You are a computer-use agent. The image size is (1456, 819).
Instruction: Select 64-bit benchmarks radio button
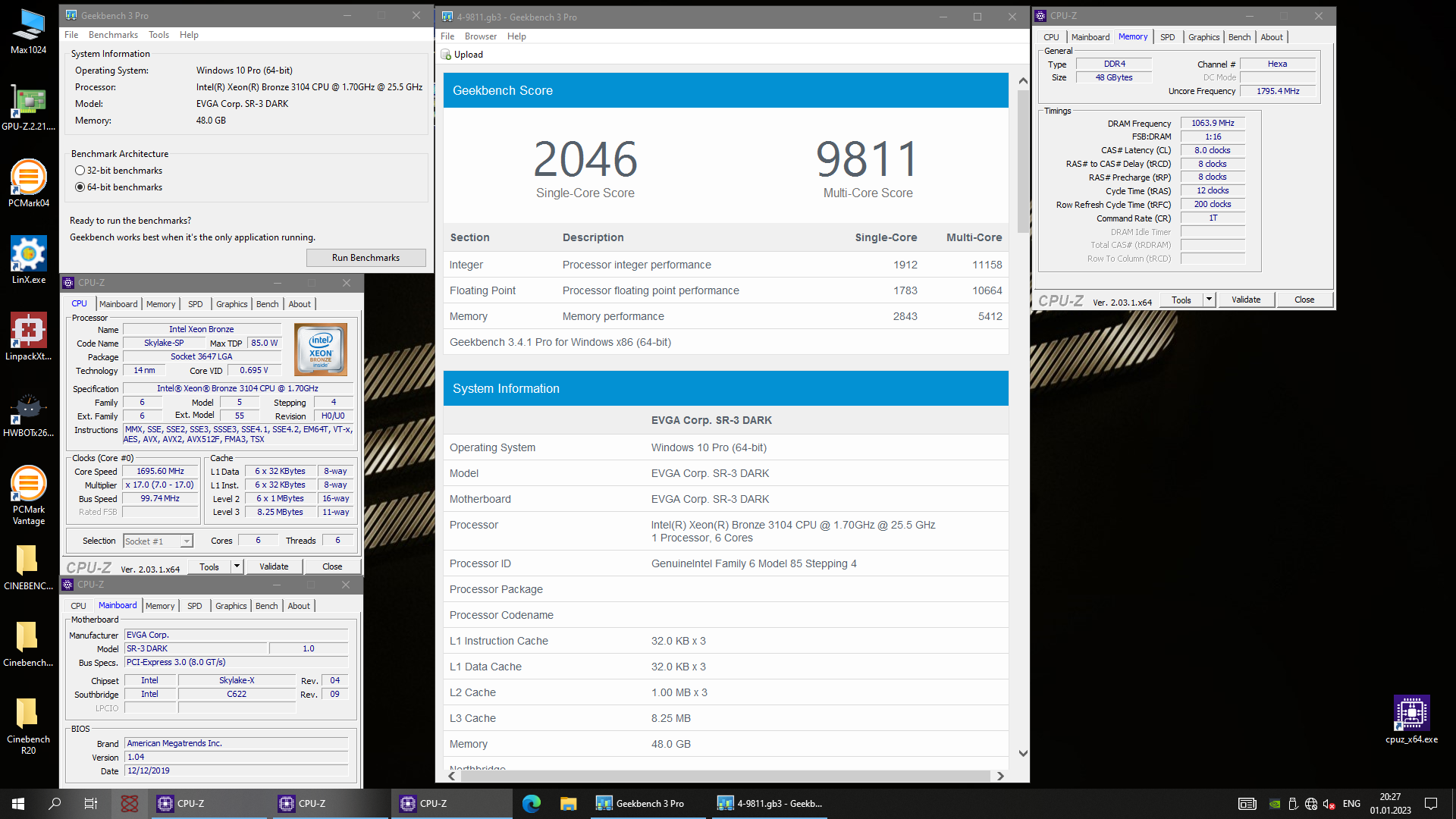[80, 187]
